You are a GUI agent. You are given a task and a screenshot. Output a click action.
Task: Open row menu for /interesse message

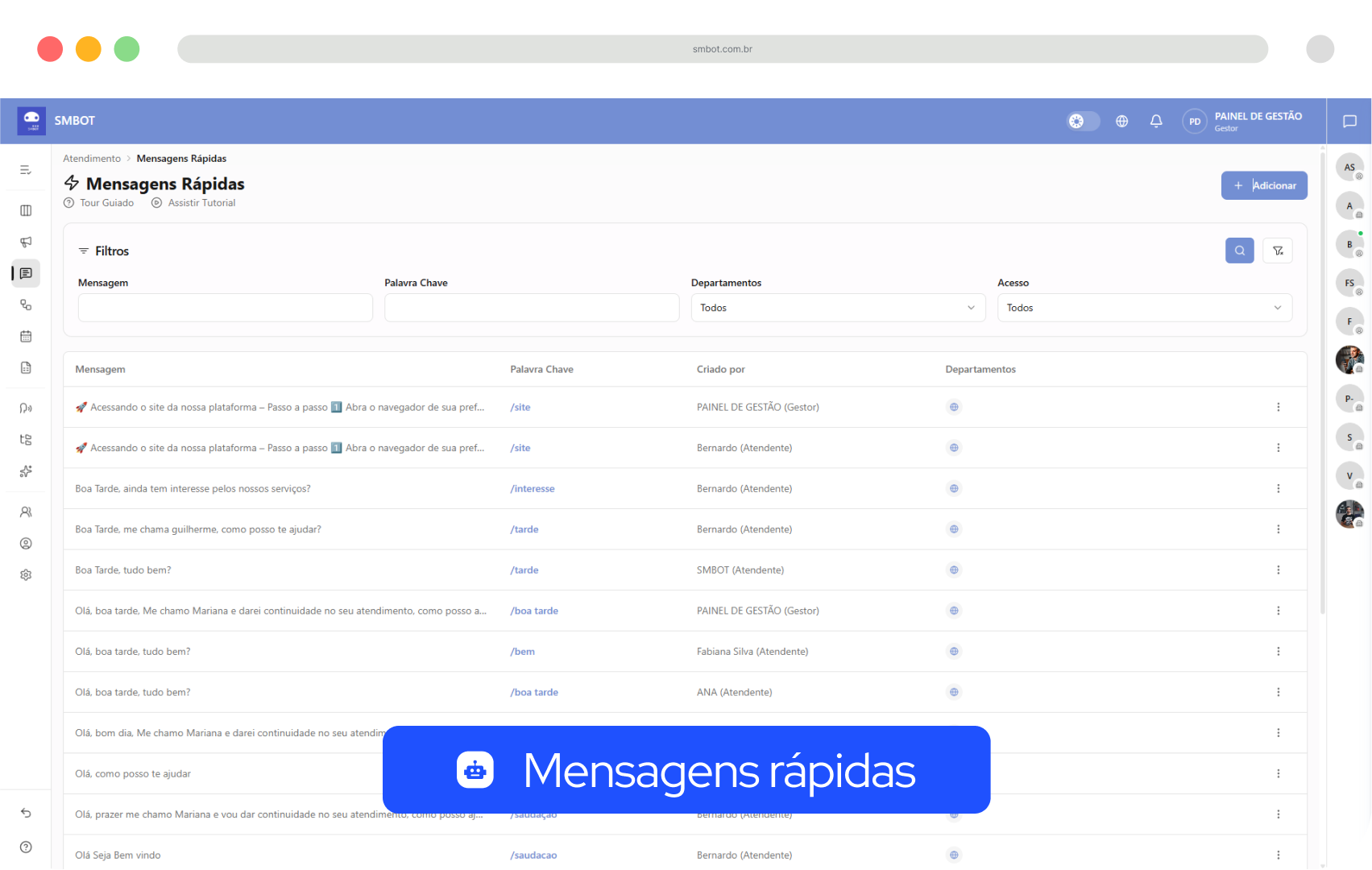[1278, 488]
